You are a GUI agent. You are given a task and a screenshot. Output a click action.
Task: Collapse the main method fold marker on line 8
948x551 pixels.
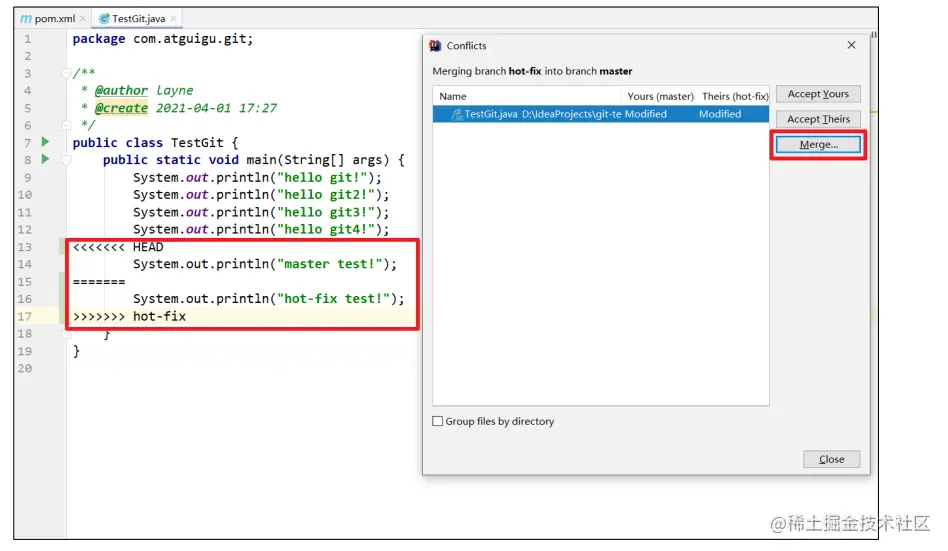point(66,160)
